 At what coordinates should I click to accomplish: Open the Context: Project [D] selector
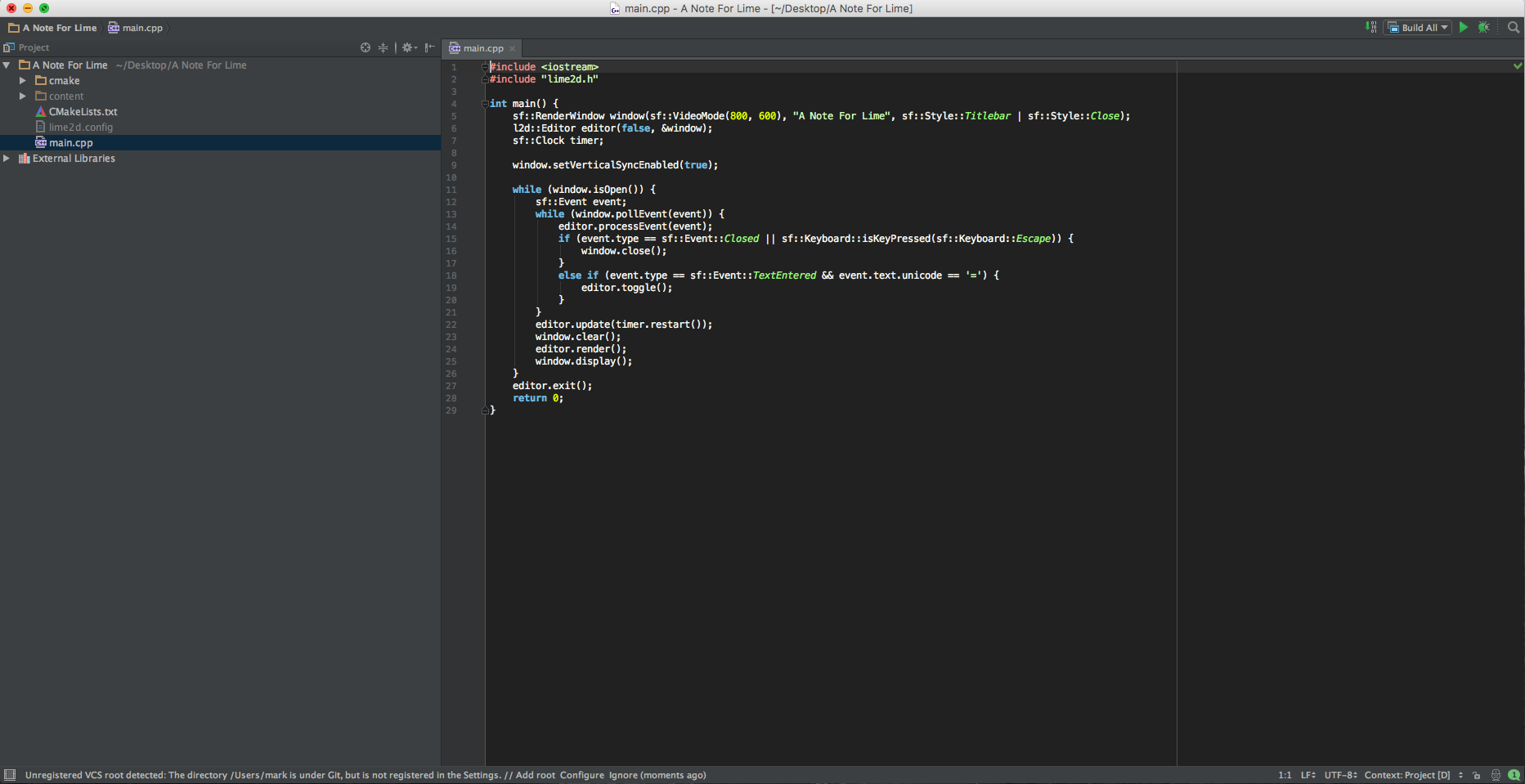tap(1413, 775)
